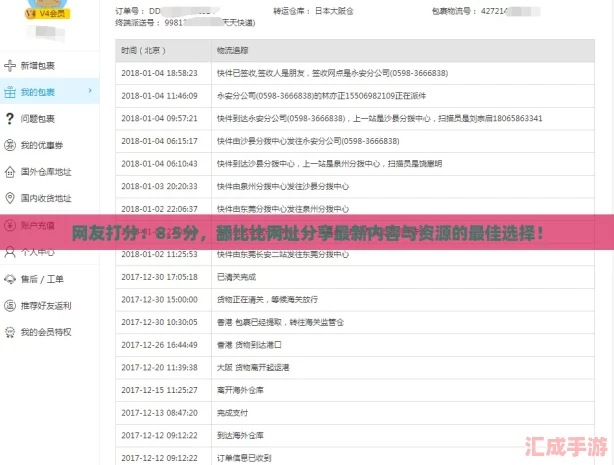This screenshot has height=465, width=614.
Task: Click the 正在派件 tracking entry
Action: [x=321, y=96]
